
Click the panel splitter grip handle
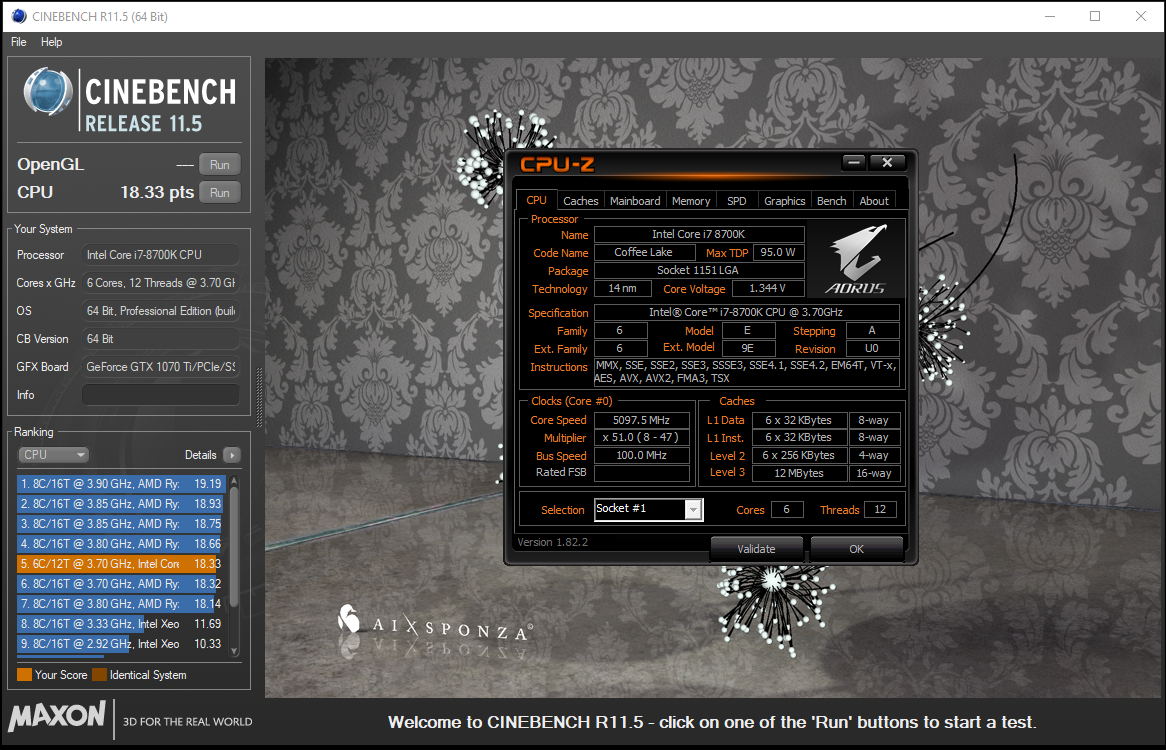point(259,396)
